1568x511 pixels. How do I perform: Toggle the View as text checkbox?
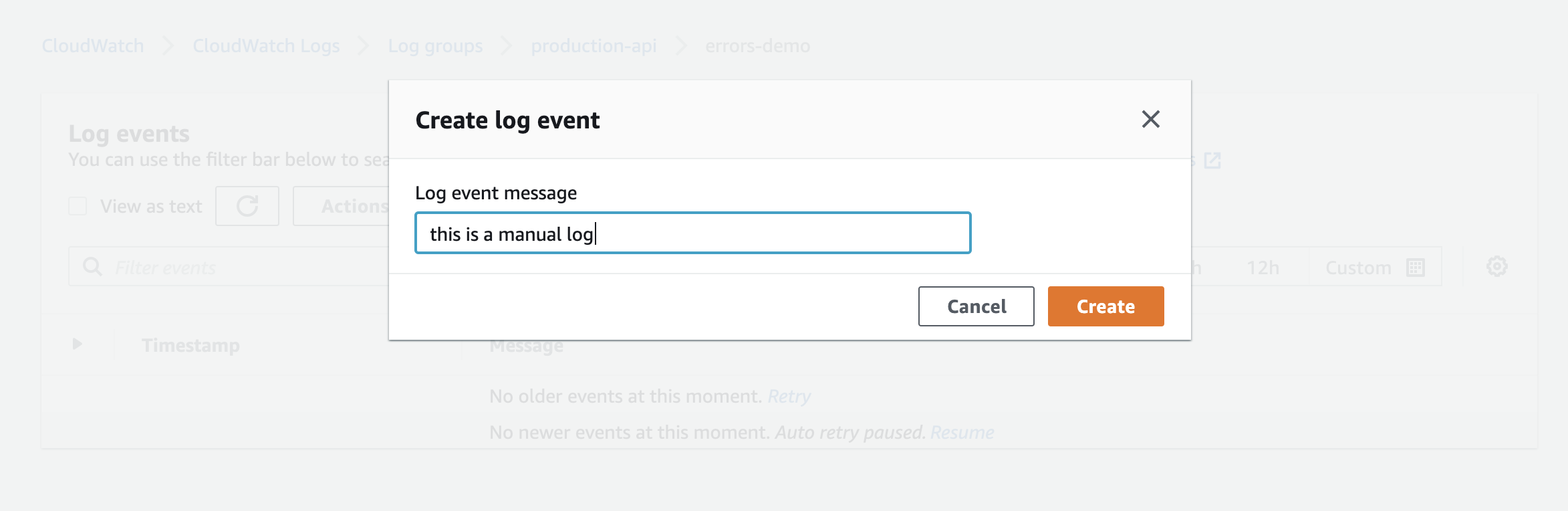click(x=78, y=206)
